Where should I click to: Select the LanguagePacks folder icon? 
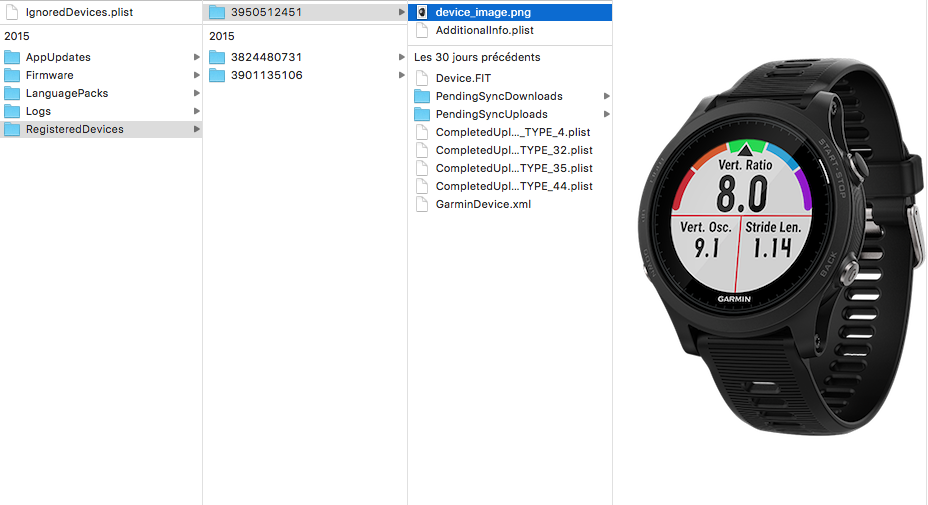[x=12, y=93]
